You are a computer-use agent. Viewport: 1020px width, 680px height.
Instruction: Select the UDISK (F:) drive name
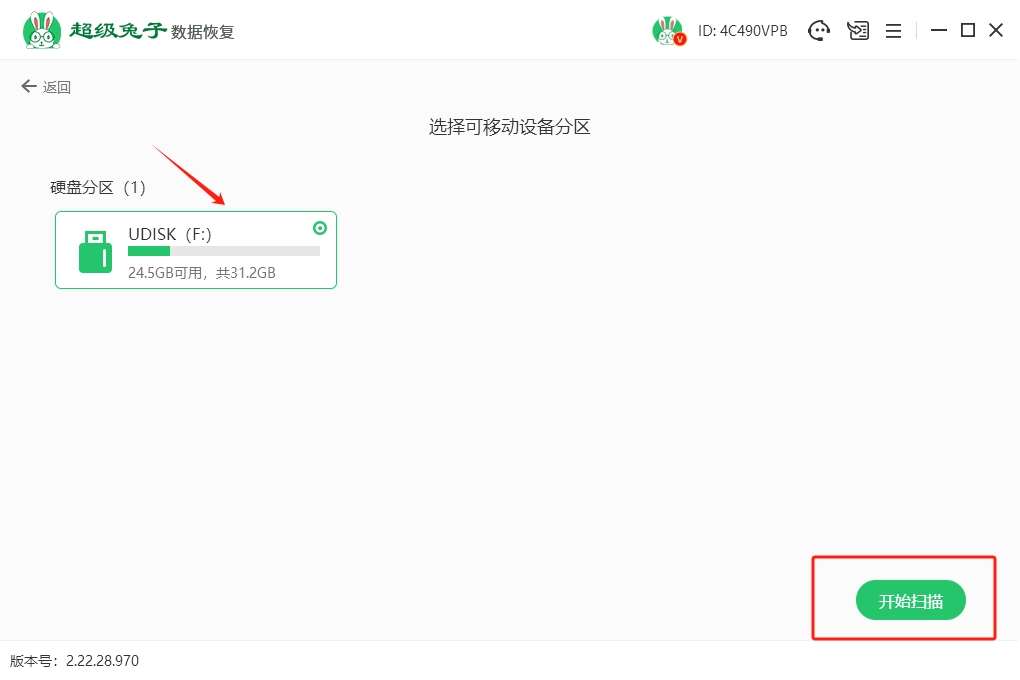(x=169, y=234)
